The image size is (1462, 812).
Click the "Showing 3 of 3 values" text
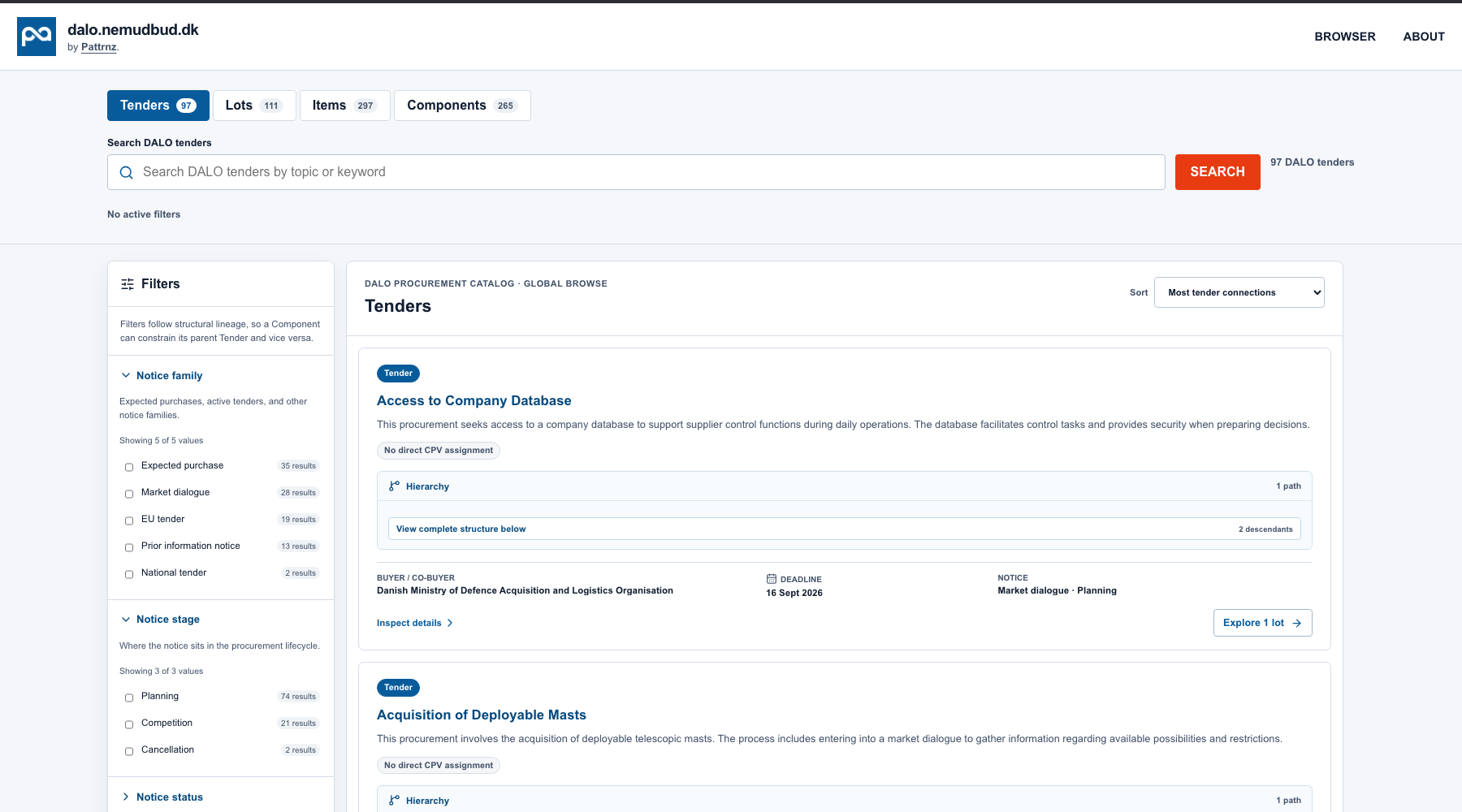point(162,672)
